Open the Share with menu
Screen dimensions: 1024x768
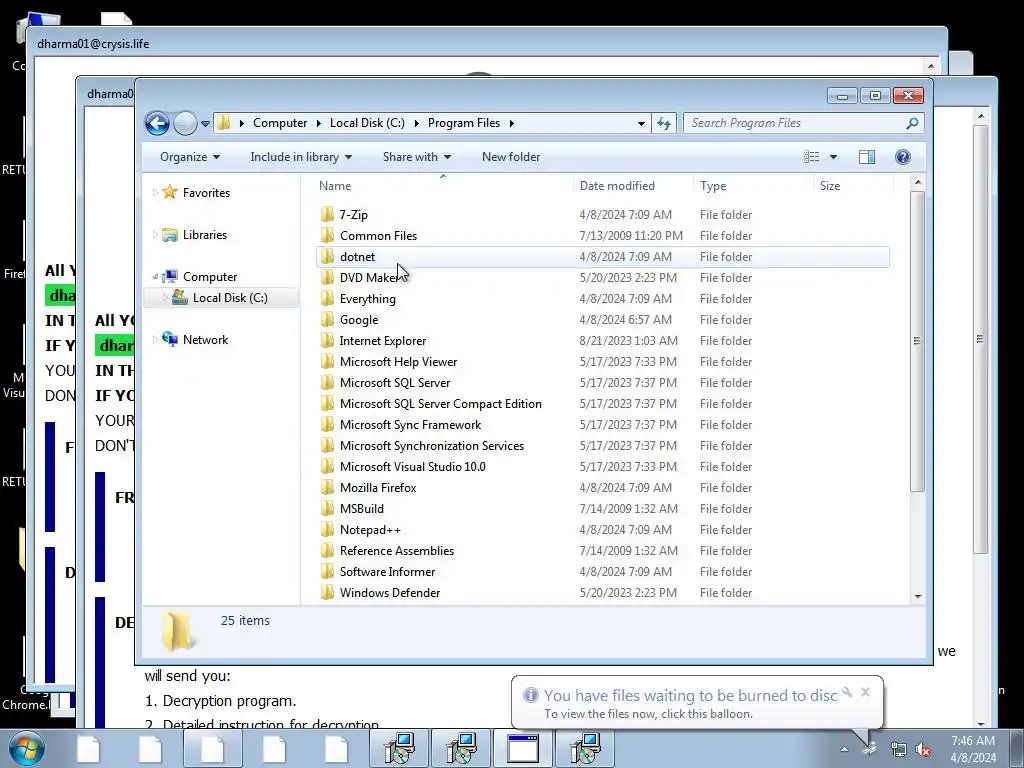tap(417, 157)
